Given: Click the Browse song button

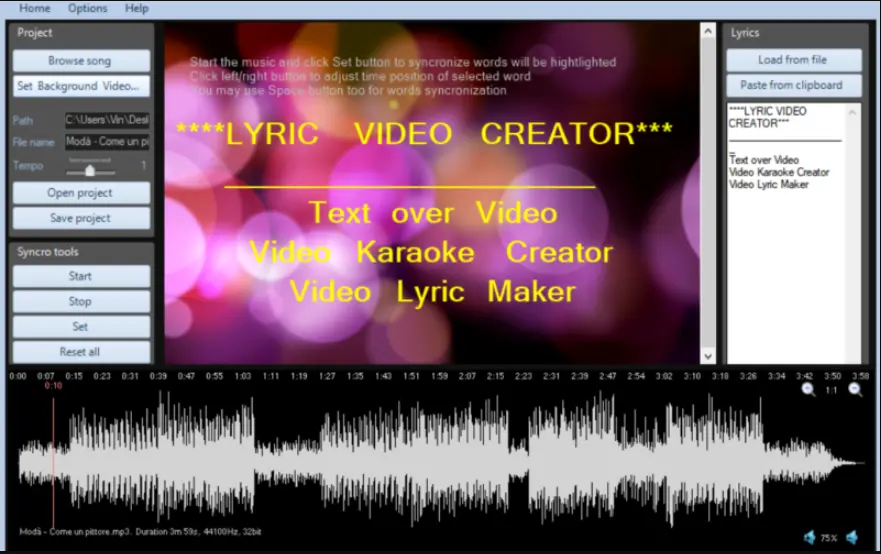Looking at the screenshot, I should (81, 61).
